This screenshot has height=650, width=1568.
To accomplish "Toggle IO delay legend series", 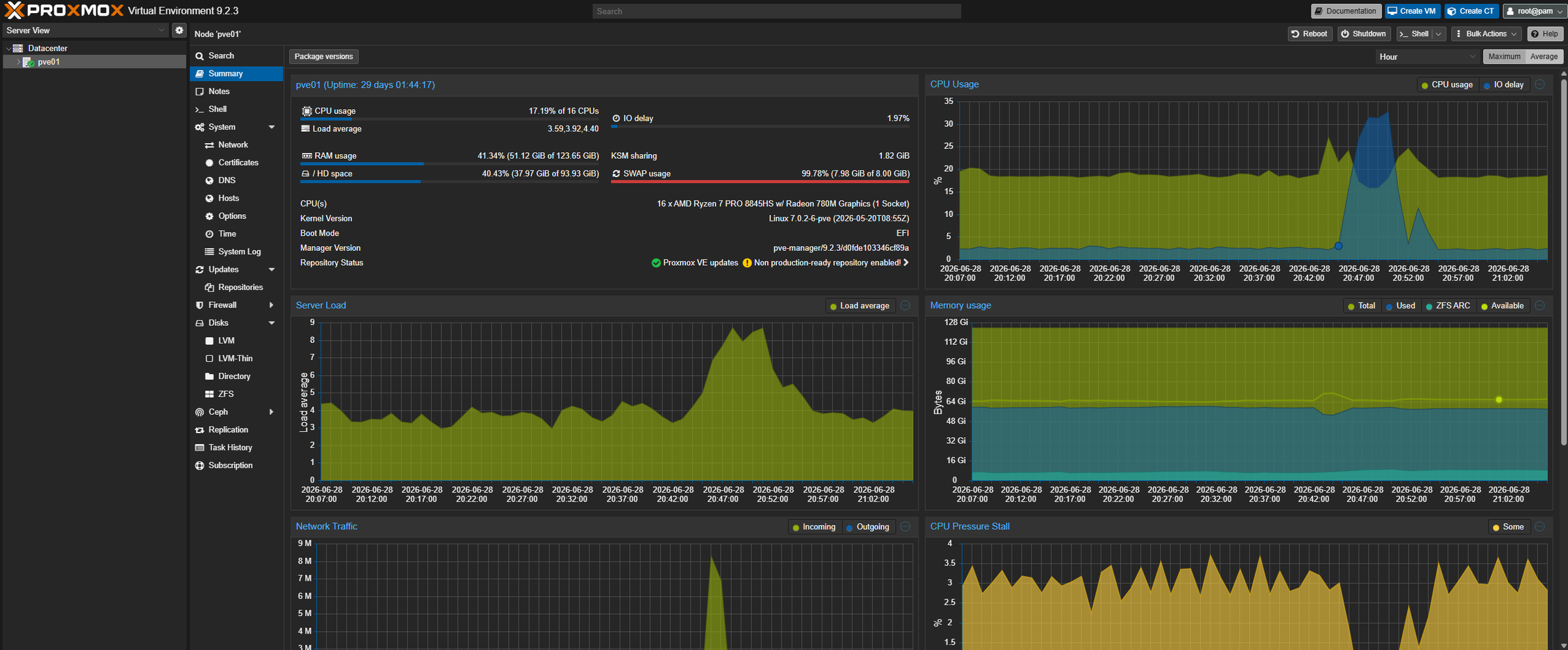I will (1503, 85).
